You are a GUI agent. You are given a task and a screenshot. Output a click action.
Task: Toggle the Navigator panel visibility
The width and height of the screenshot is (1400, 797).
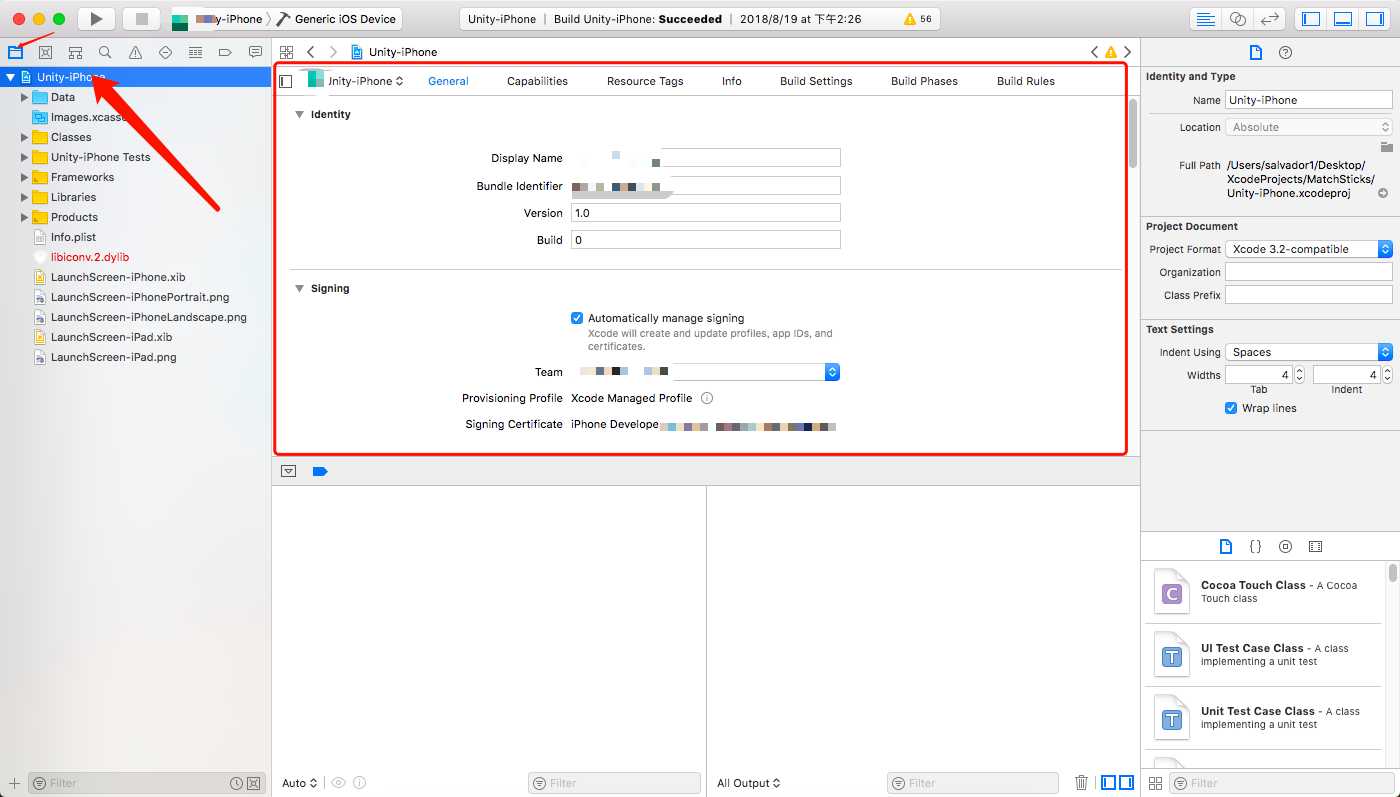point(1311,19)
